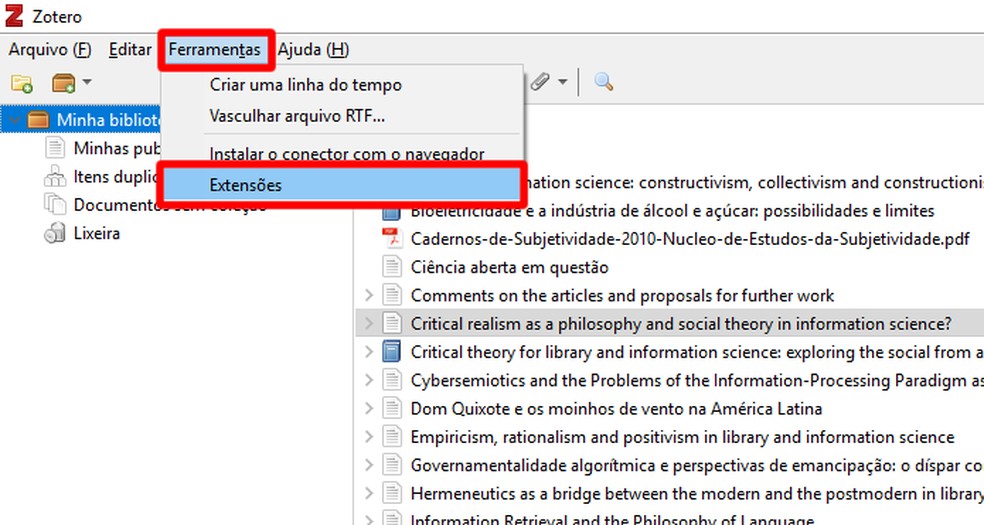Screen dimensions: 984x525
Task: Click the Minha biblioteca library icon
Action: 38,119
